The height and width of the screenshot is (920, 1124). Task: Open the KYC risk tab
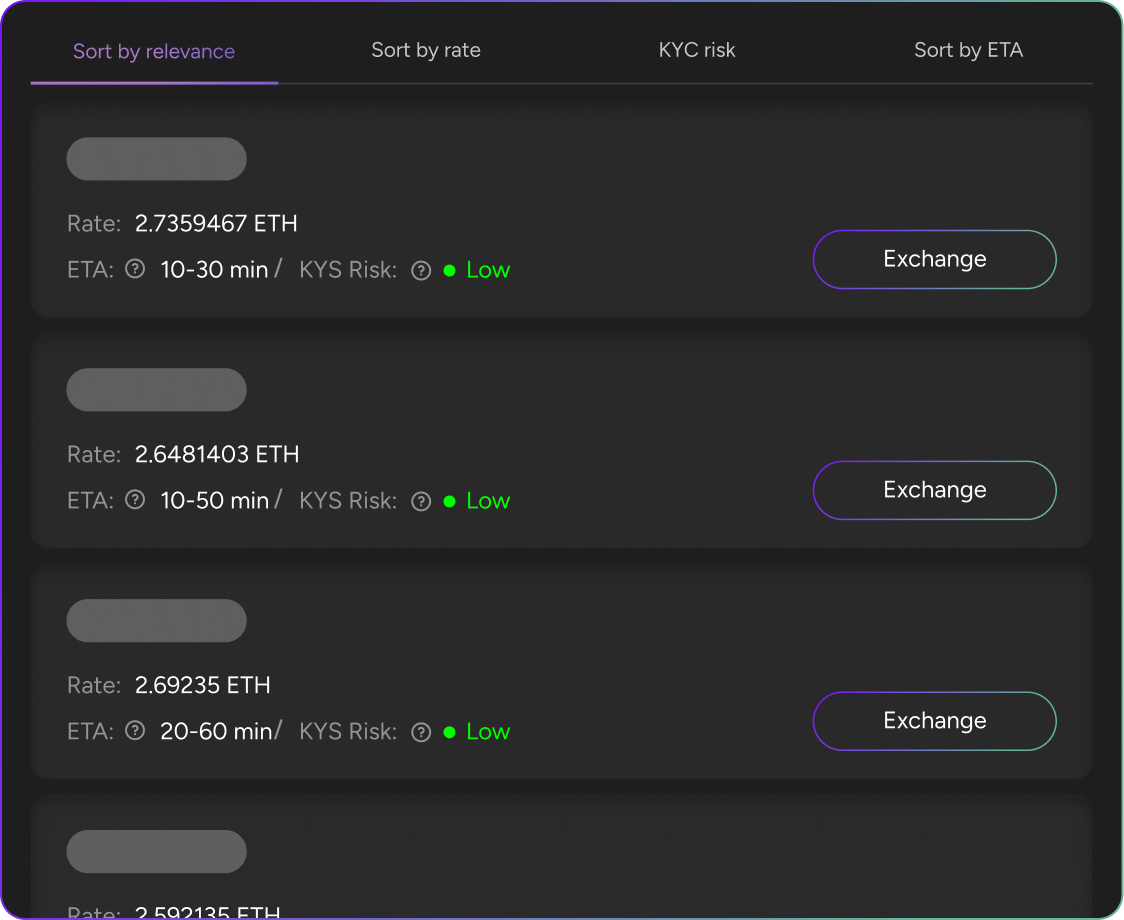click(697, 50)
